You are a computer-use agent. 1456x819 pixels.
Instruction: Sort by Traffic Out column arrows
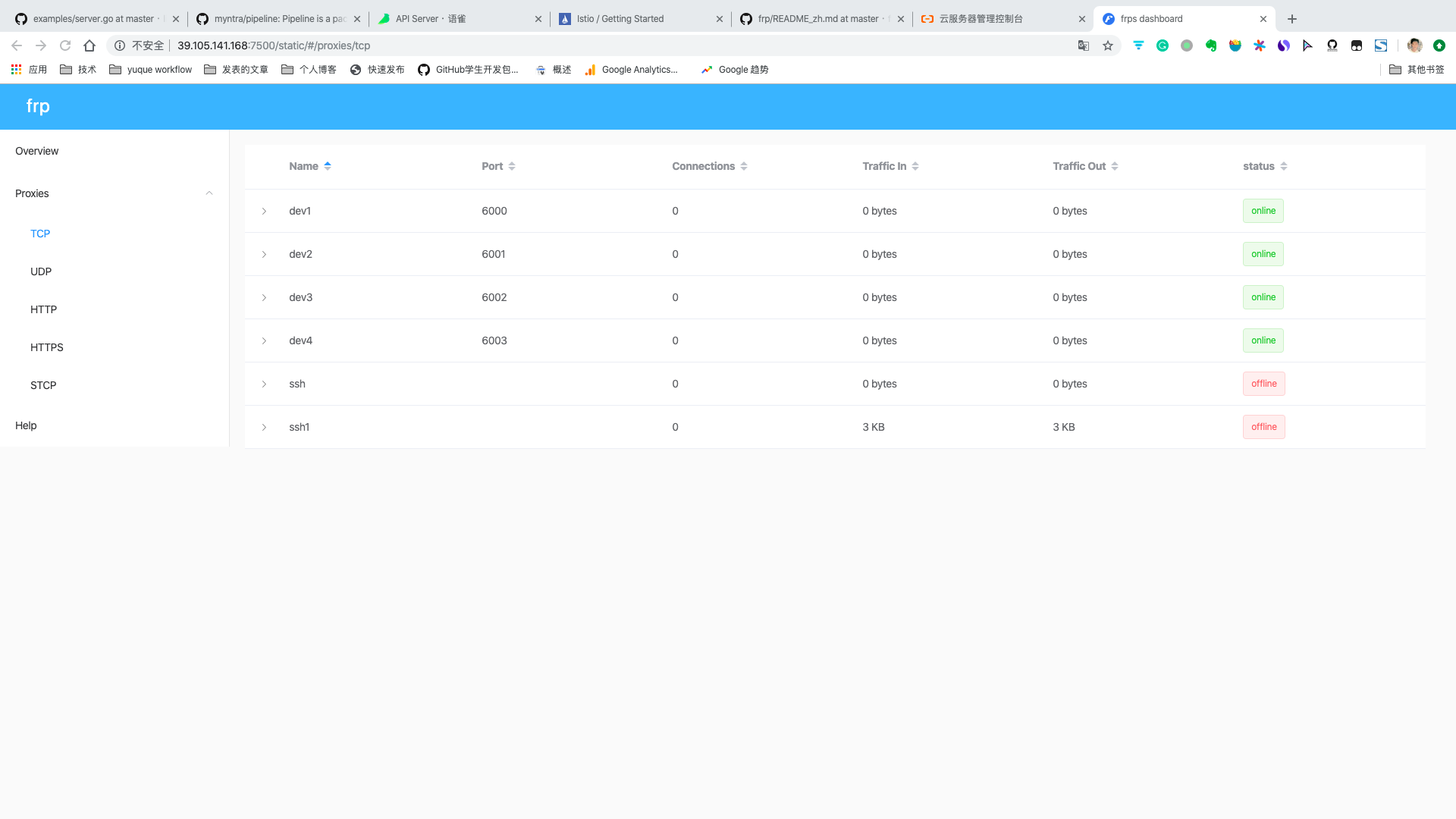click(x=1115, y=166)
